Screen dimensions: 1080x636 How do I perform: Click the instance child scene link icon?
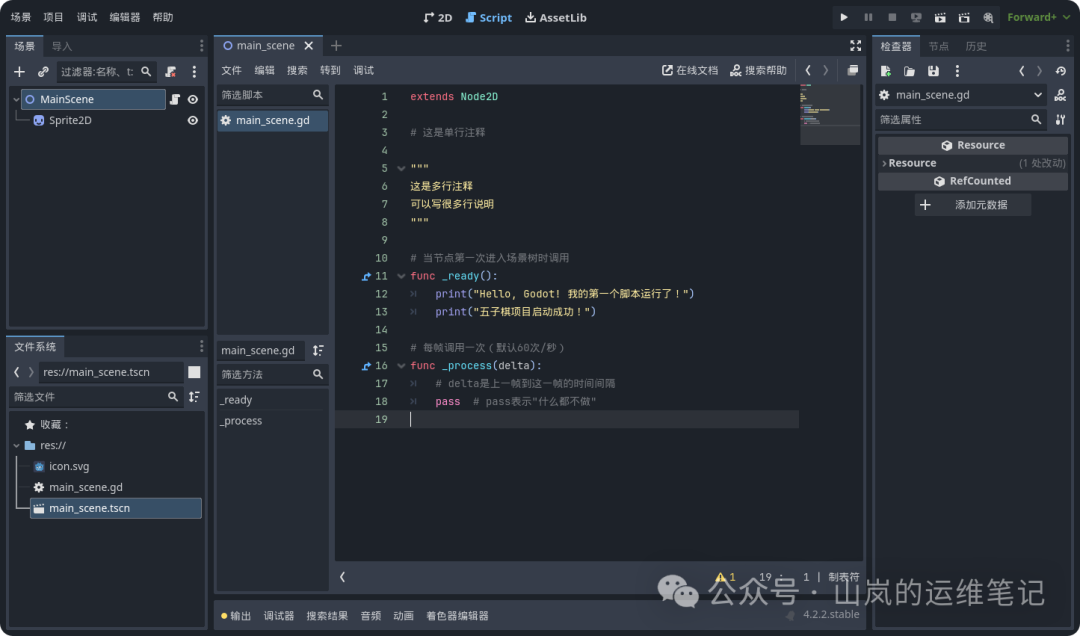pos(43,72)
